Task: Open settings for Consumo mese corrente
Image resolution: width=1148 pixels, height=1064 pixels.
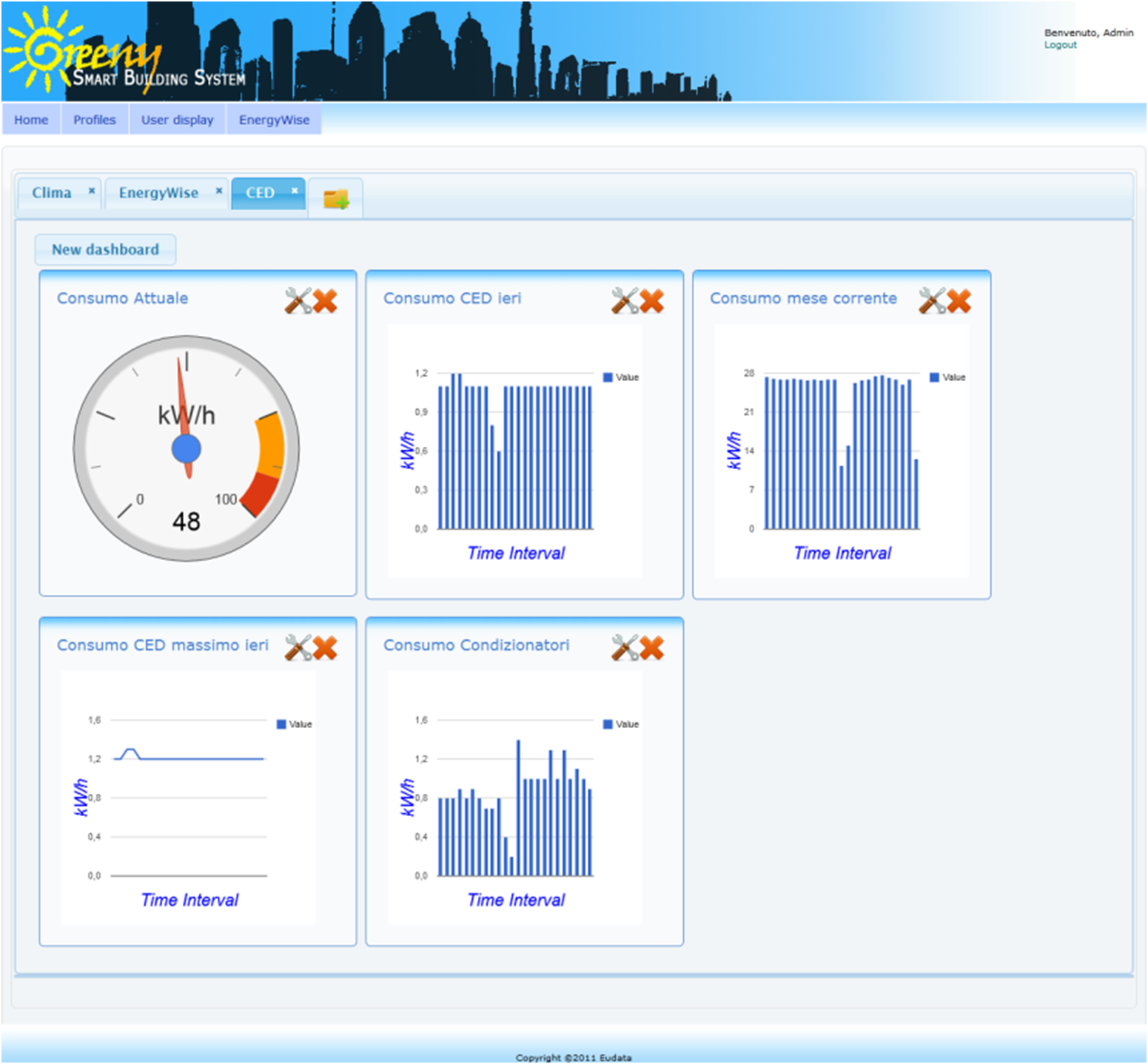Action: click(x=932, y=300)
